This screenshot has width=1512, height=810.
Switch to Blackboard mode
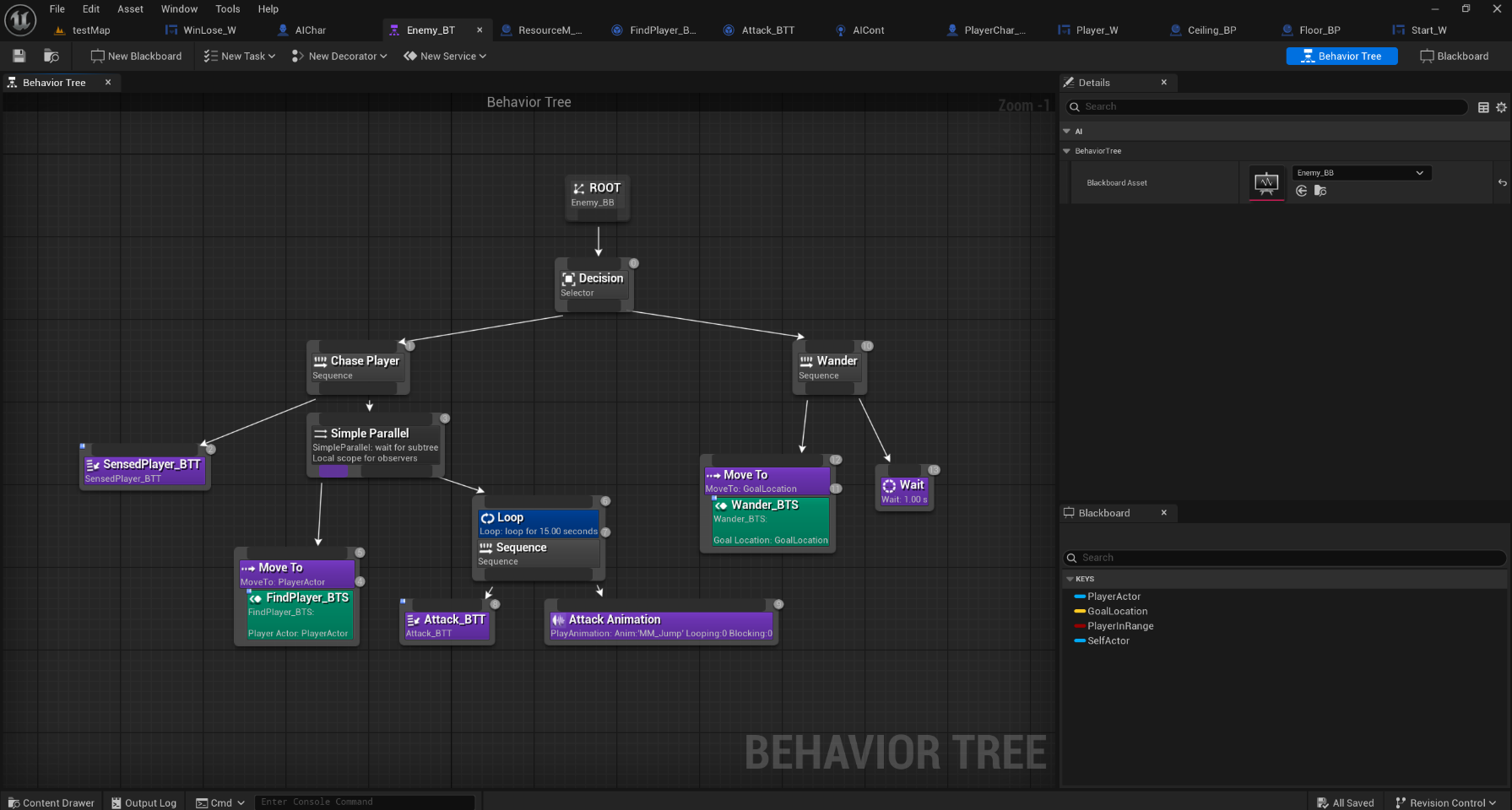tap(1455, 57)
